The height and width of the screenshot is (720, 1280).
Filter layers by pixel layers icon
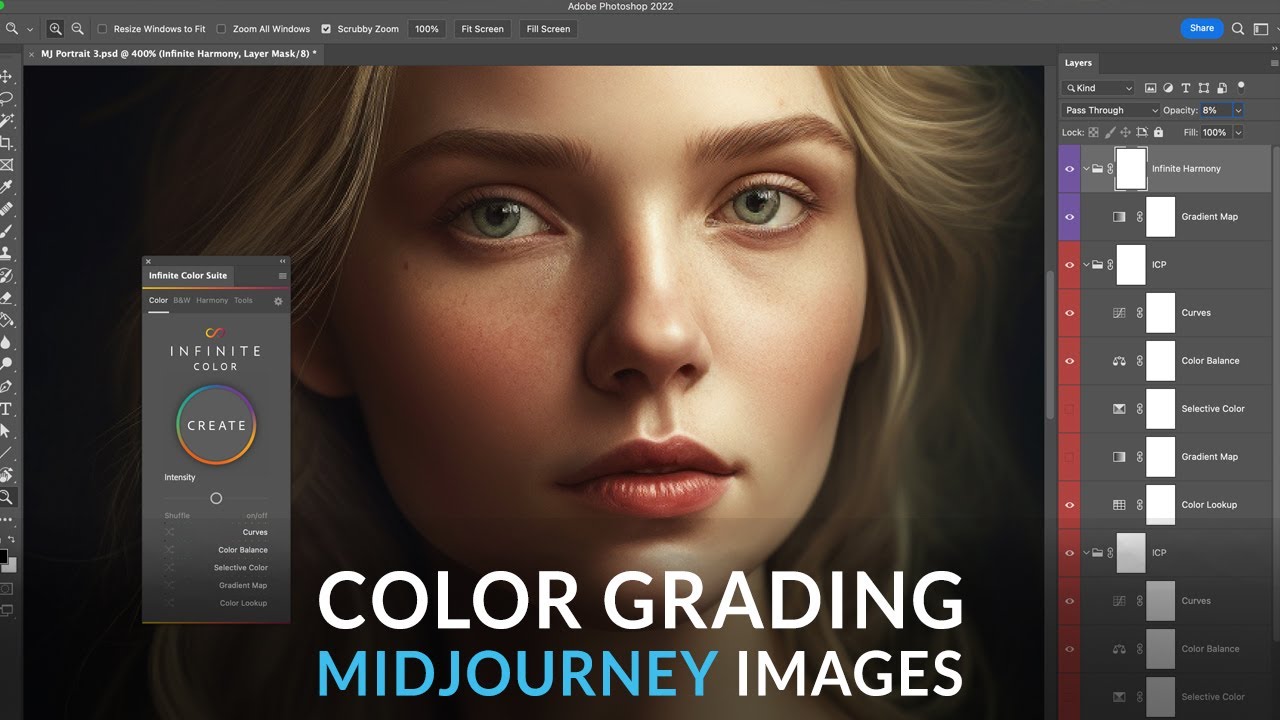pos(1150,88)
